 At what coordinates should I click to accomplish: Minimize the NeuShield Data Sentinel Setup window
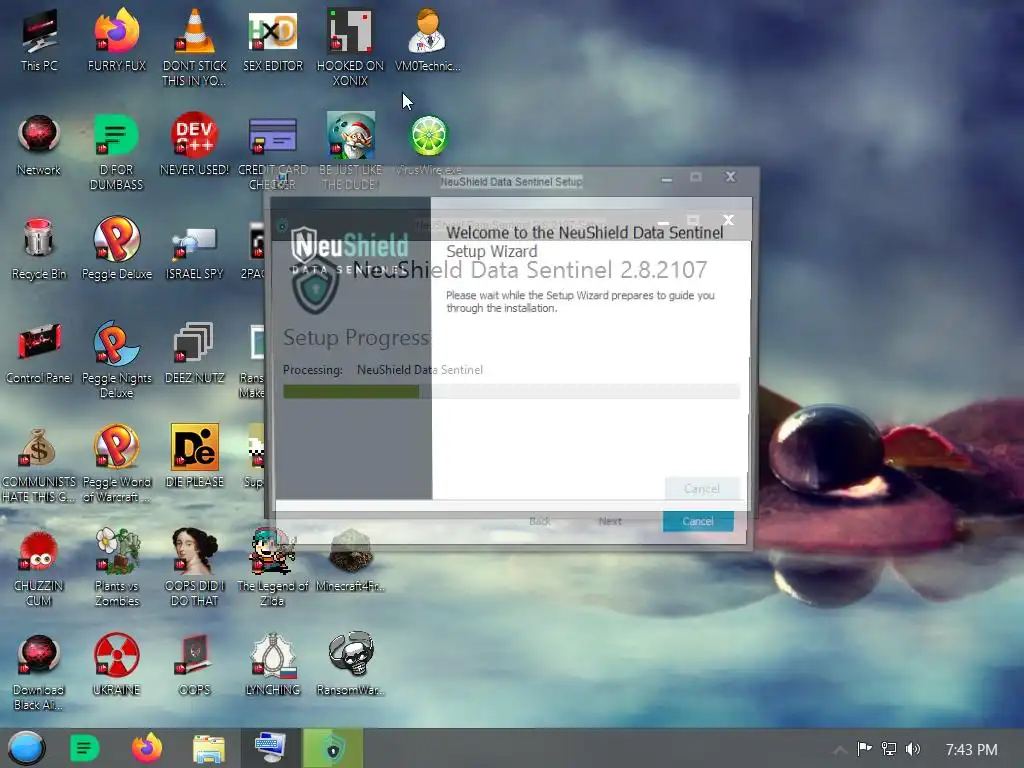pyautogui.click(x=666, y=178)
